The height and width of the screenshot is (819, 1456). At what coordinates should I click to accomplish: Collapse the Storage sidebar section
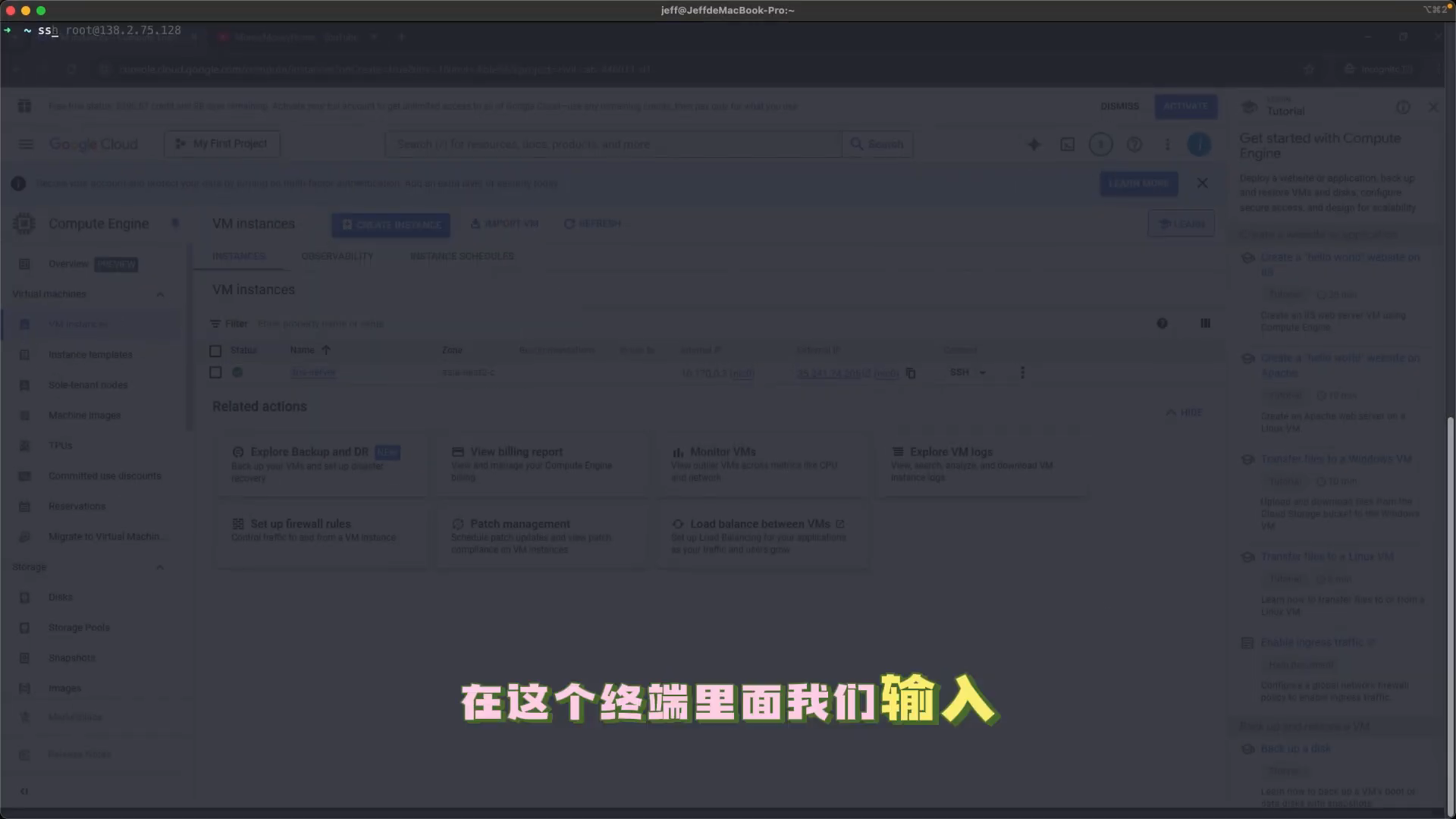[160, 567]
